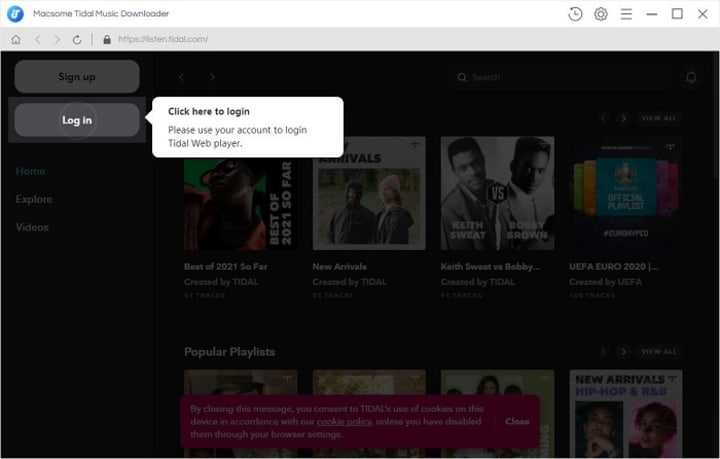Click next arrow of the top carousel
Image resolution: width=720 pixels, height=459 pixels.
[623, 118]
